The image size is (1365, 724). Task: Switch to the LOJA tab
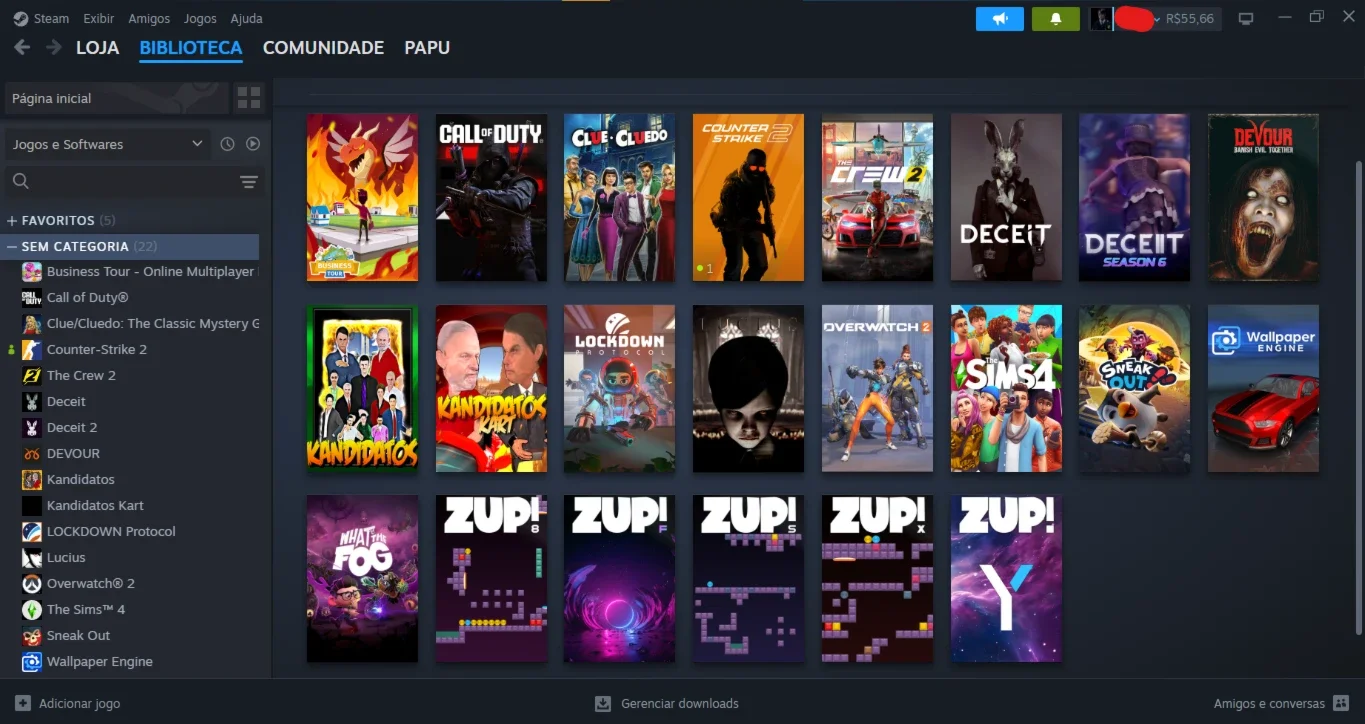97,47
